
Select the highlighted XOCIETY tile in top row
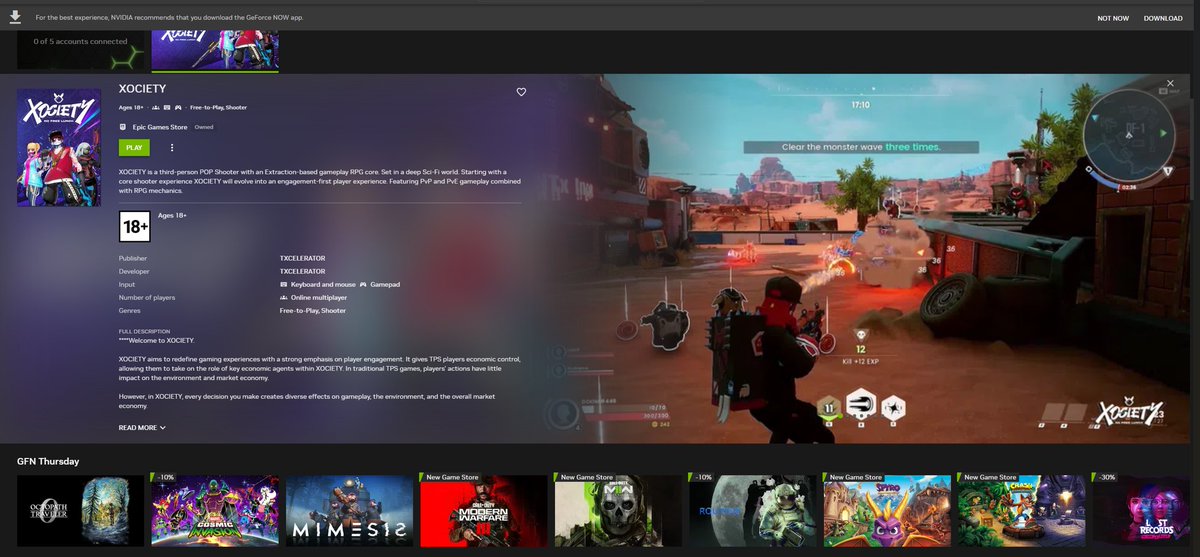(215, 50)
